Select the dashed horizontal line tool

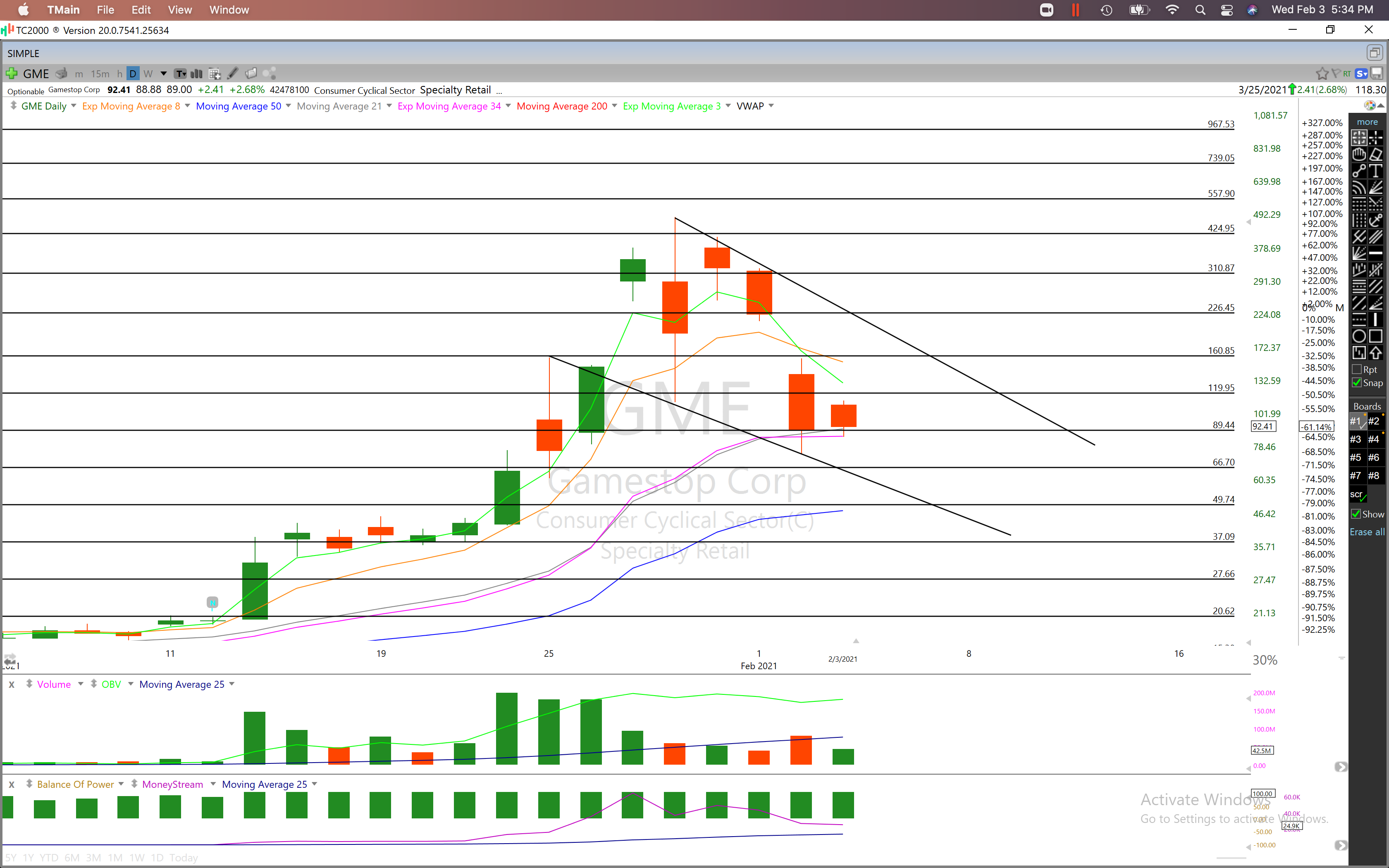(x=1358, y=320)
